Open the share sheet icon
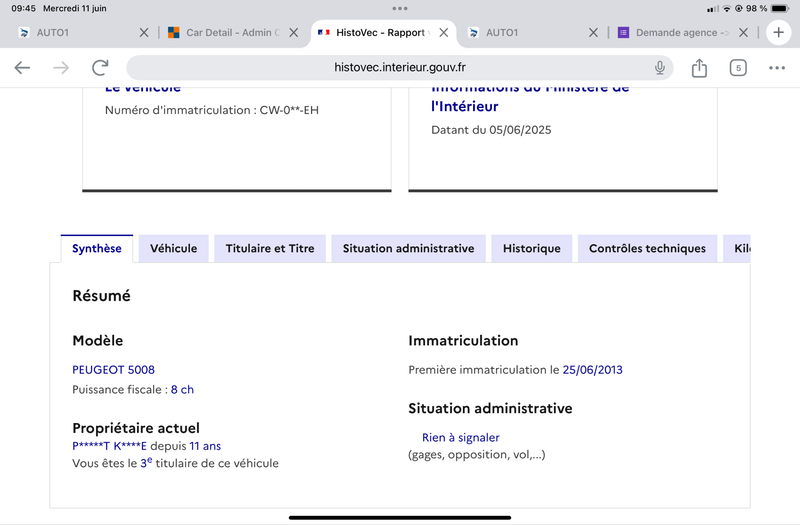Image resolution: width=800 pixels, height=525 pixels. tap(699, 68)
